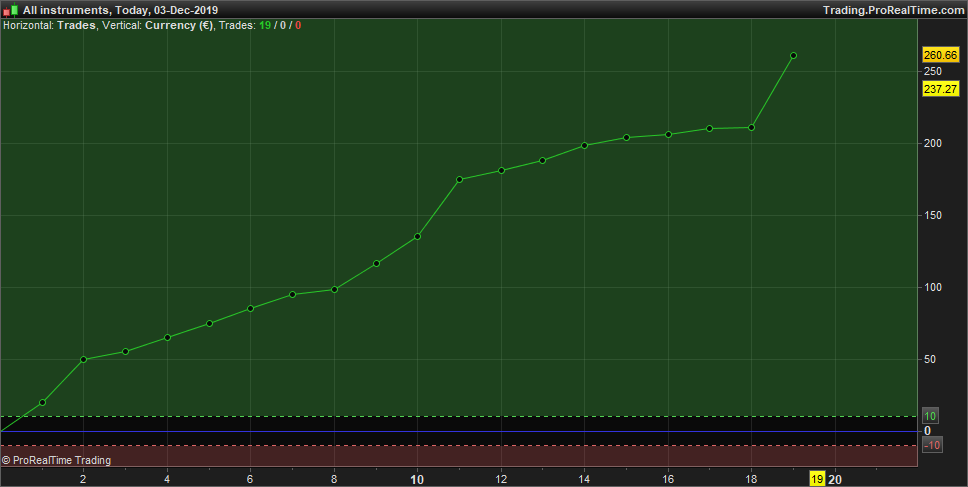Select the 237.27 yellow value label
This screenshot has height=487, width=968.
tap(940, 89)
